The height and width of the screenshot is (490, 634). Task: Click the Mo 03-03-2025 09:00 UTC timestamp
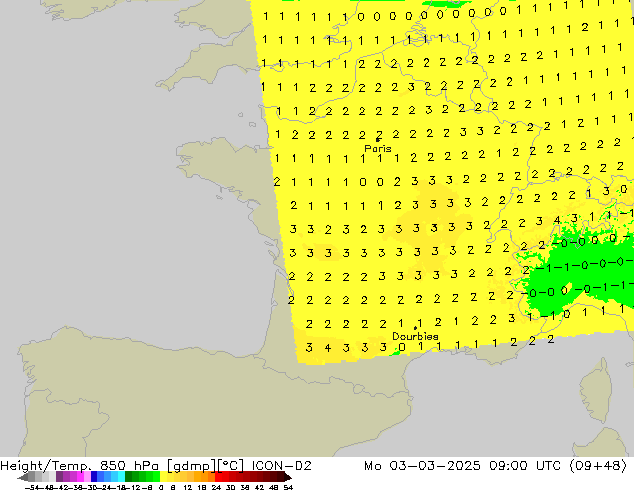click(x=462, y=466)
